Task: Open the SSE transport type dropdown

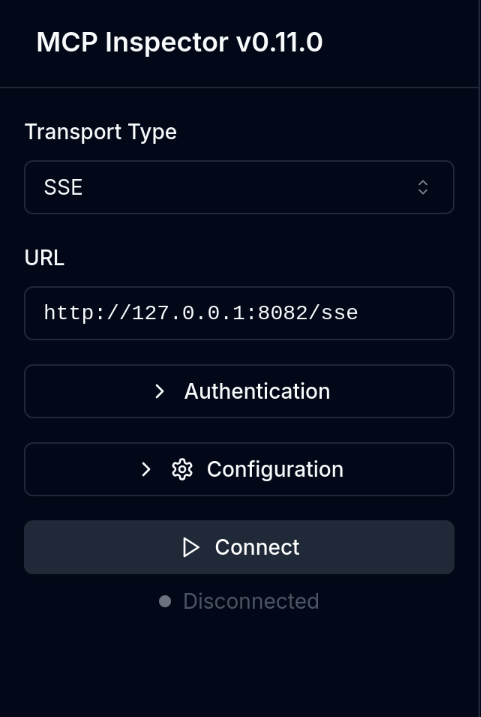Action: [x=239, y=187]
